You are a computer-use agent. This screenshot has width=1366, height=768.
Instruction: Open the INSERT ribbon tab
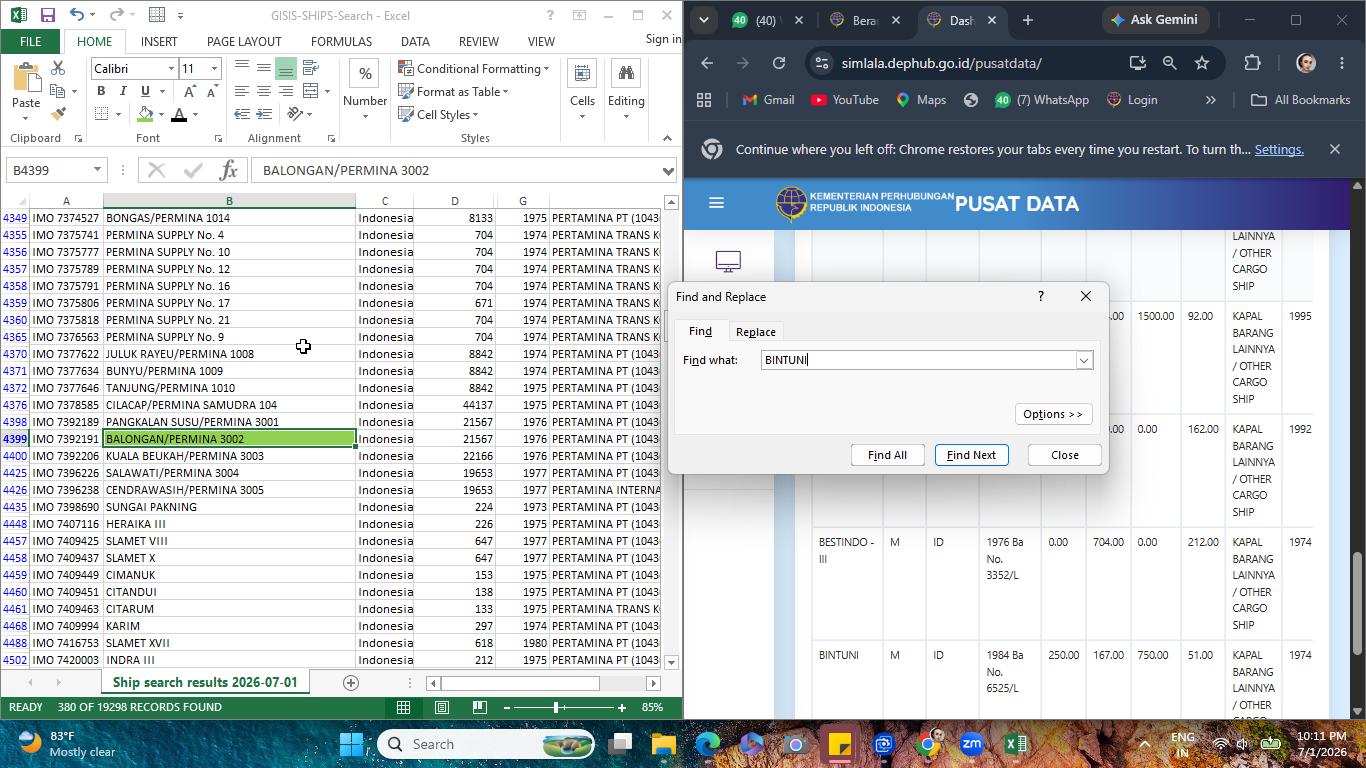pos(159,41)
